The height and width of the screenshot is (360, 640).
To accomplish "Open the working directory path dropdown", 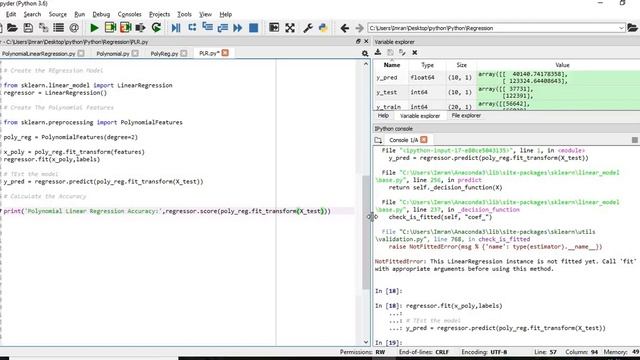I will click(x=621, y=28).
